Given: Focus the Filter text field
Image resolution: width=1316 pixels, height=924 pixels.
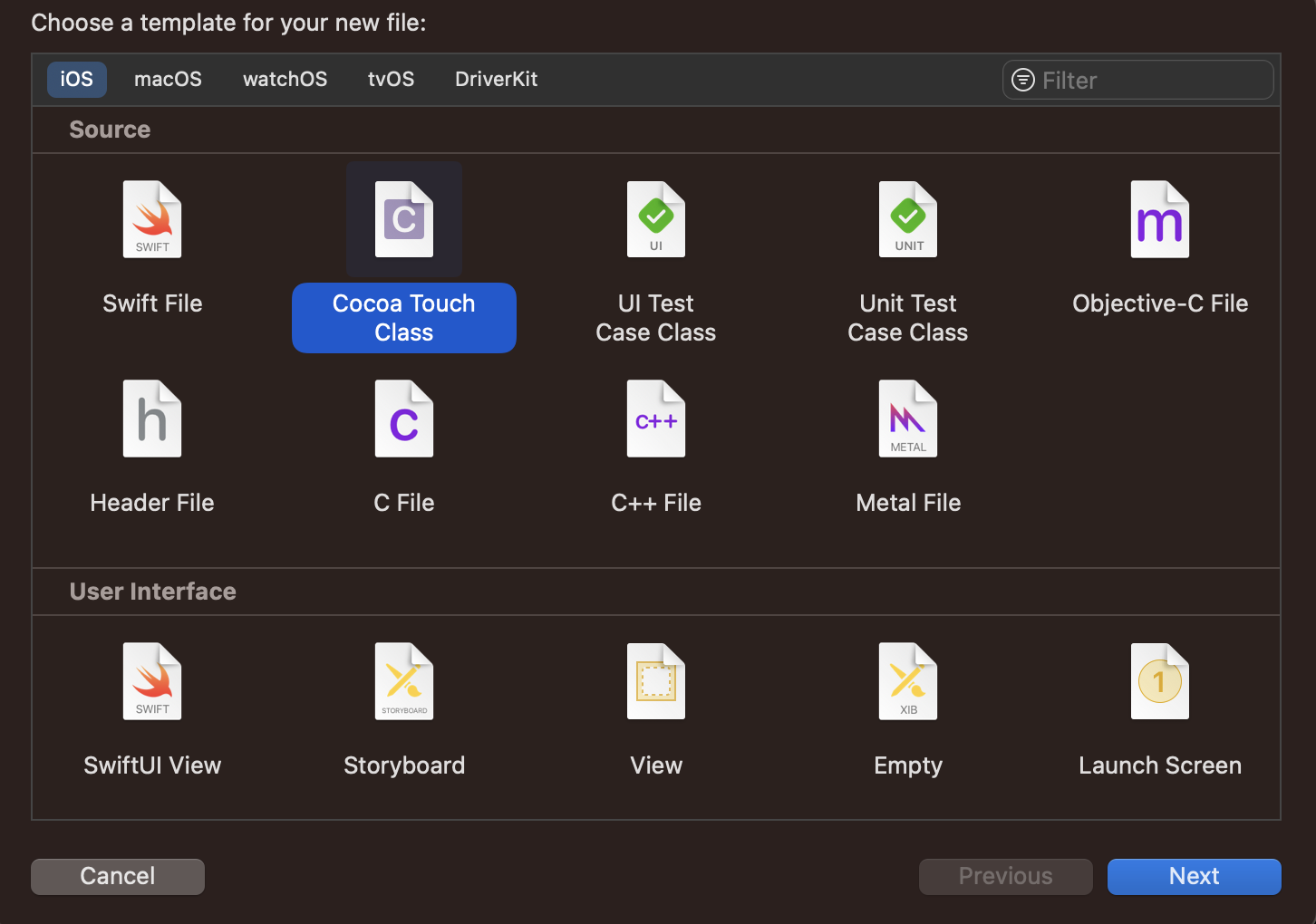Looking at the screenshot, I should pos(1137,80).
